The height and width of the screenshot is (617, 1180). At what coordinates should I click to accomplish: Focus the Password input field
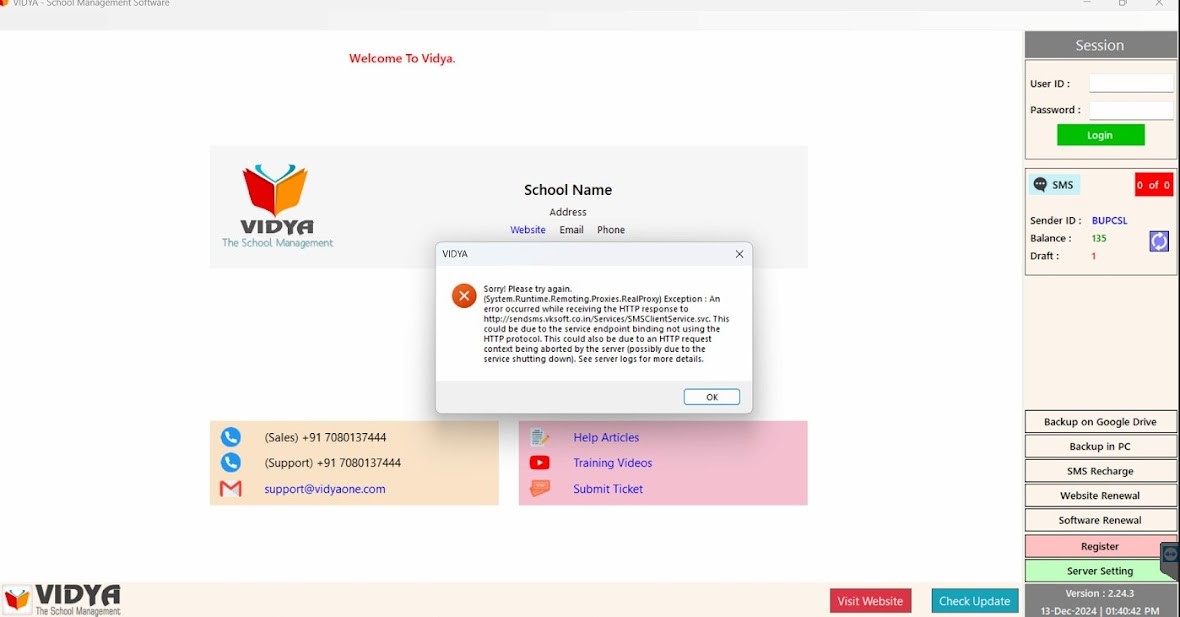1130,110
